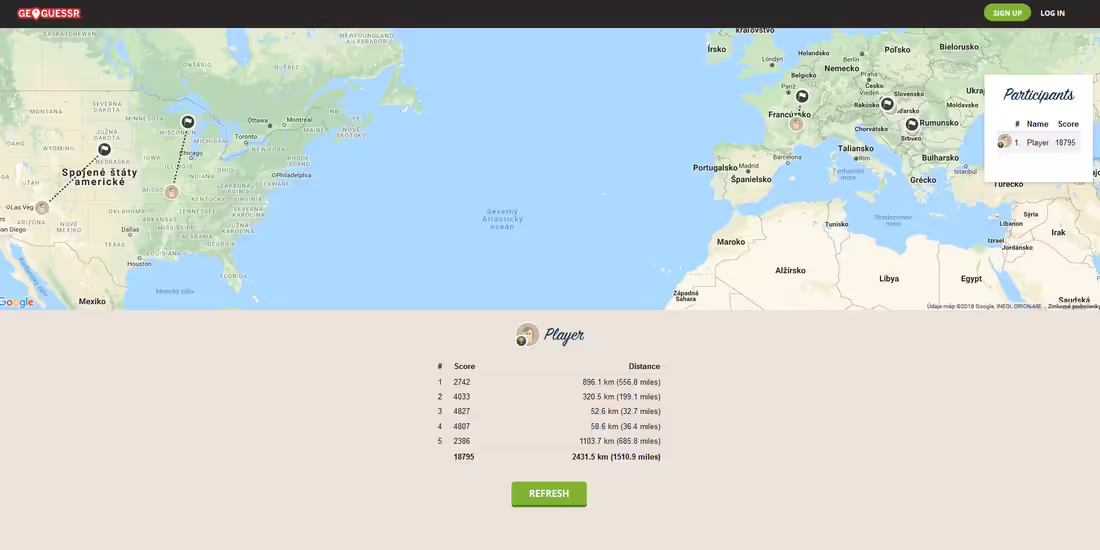This screenshot has height=550, width=1100.
Task: Click the player guess marker near Las Vegas
Action: click(x=42, y=208)
